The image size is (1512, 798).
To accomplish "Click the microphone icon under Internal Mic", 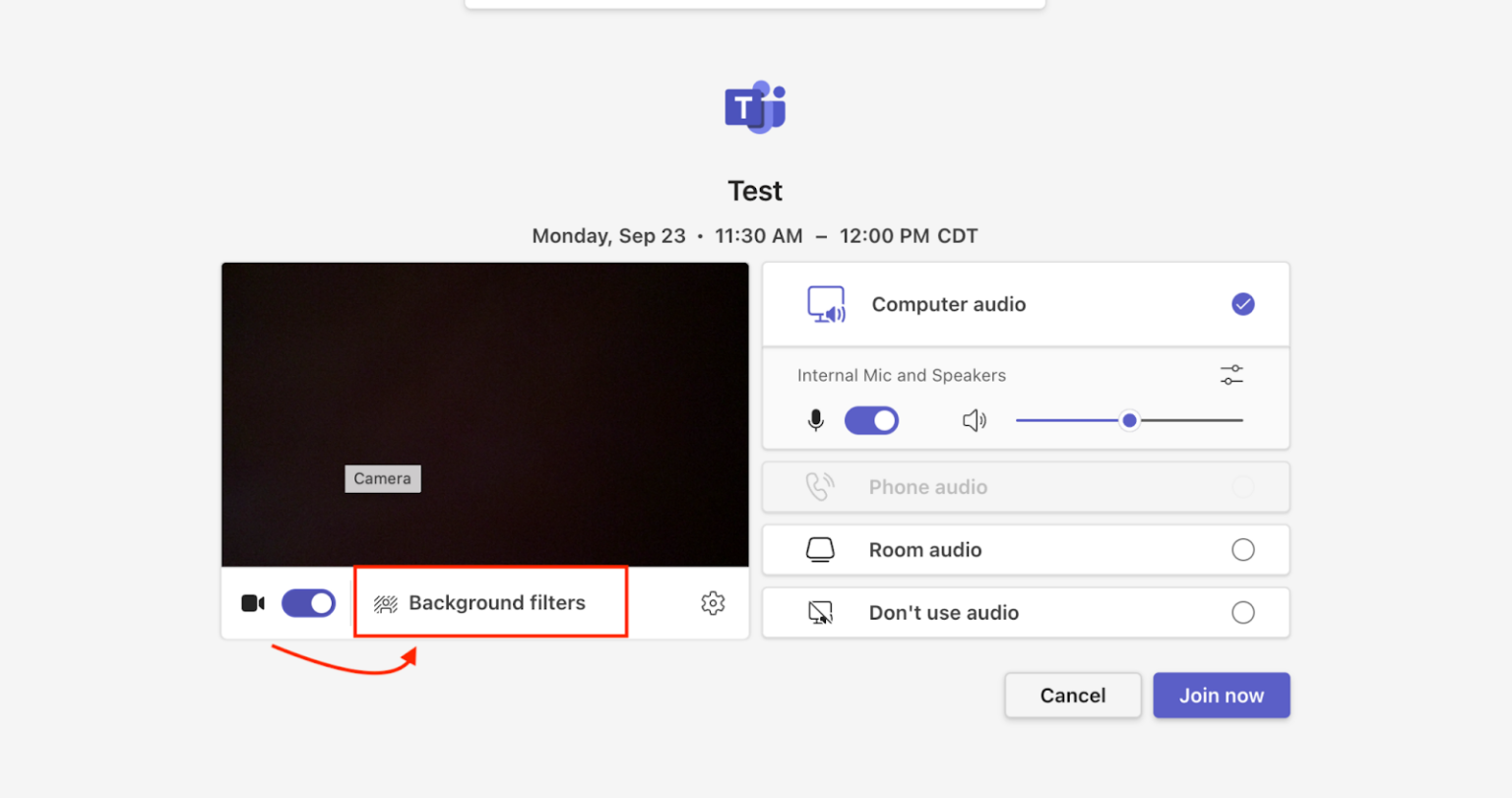I will click(x=815, y=420).
